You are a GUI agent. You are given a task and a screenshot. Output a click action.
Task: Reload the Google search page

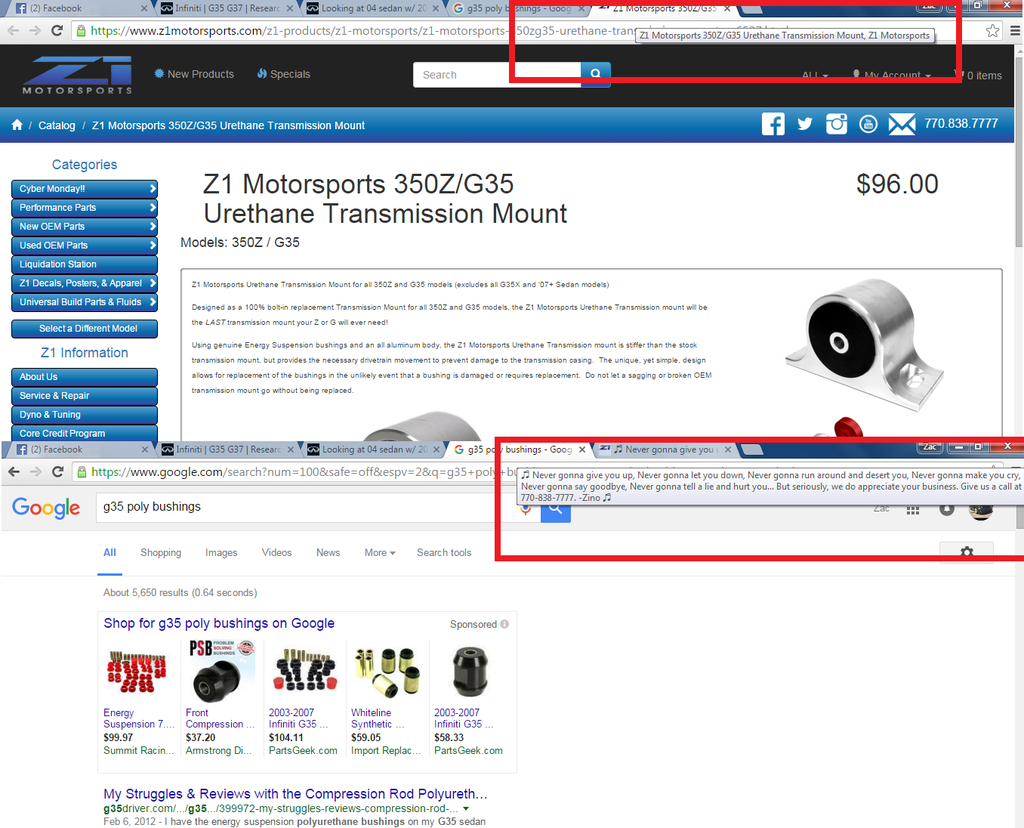click(x=57, y=471)
